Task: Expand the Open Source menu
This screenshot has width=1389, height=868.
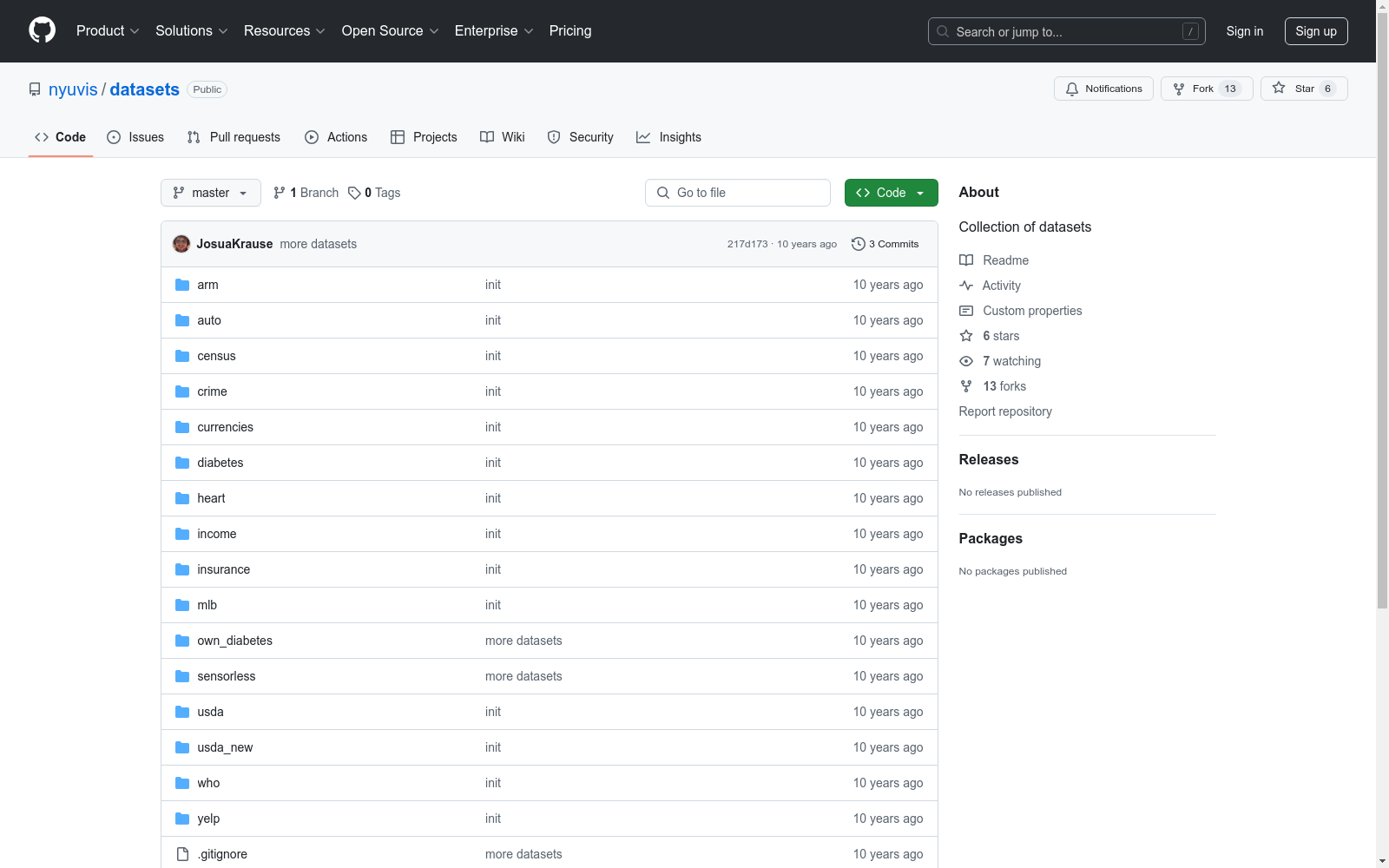Action: (391, 31)
